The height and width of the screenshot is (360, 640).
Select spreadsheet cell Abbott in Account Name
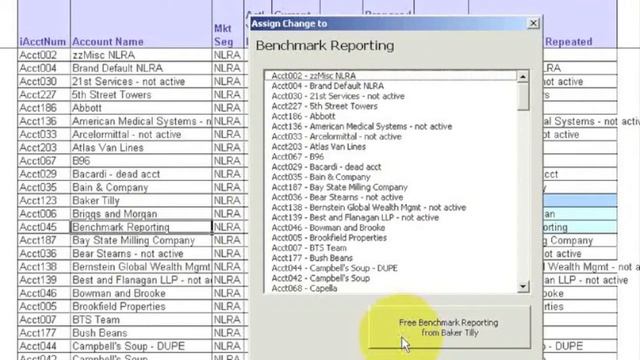tap(141, 108)
